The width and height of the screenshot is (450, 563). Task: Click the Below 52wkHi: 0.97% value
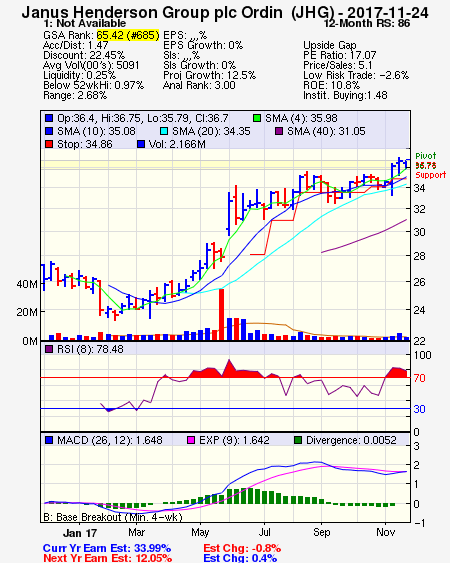coord(93,85)
